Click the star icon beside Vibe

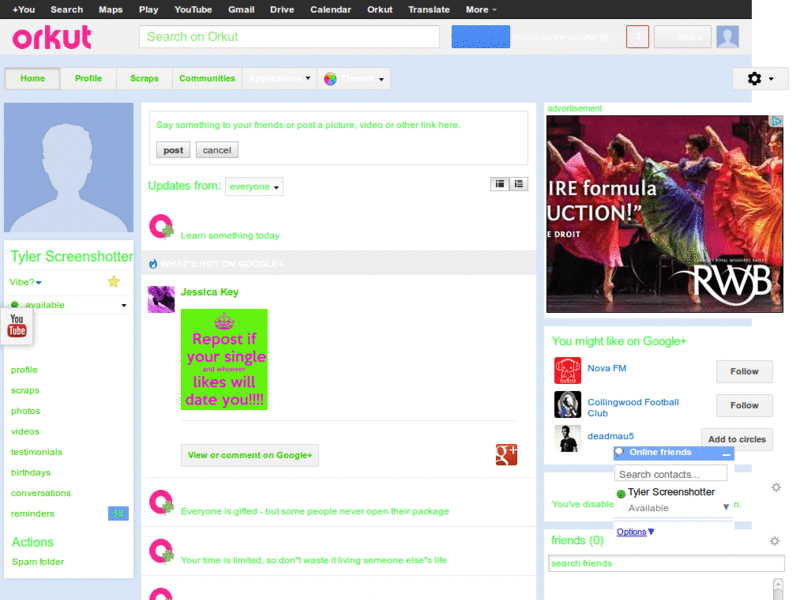pyautogui.click(x=114, y=281)
